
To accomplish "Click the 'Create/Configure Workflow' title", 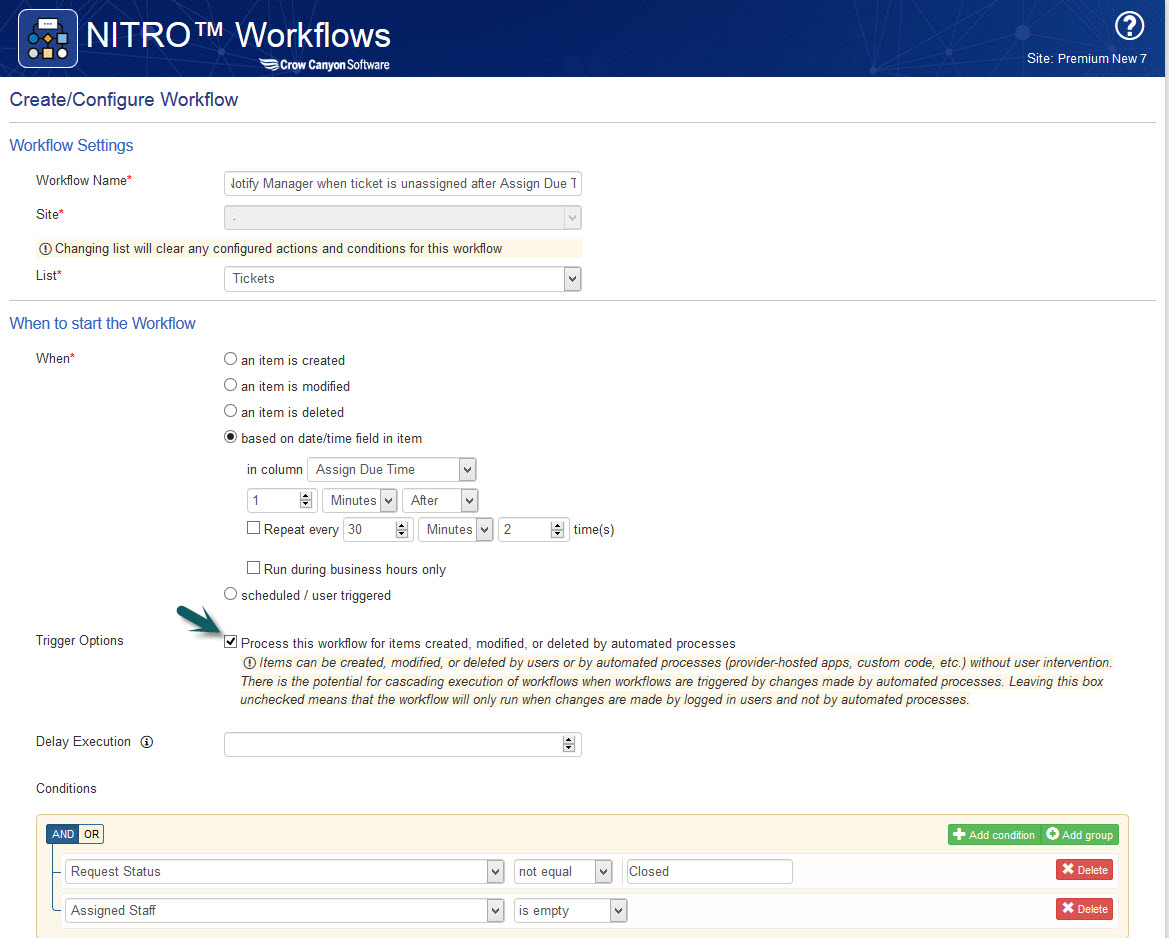I will (124, 100).
